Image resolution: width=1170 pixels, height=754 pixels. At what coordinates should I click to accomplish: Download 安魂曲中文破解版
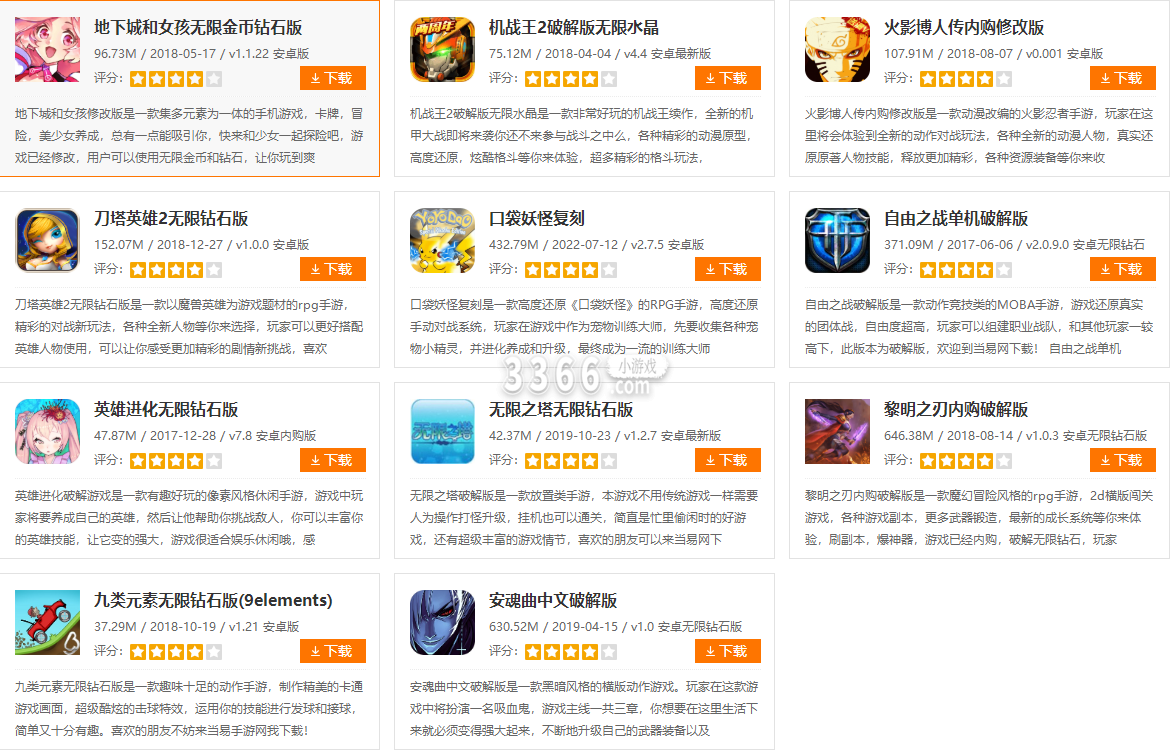coord(728,651)
